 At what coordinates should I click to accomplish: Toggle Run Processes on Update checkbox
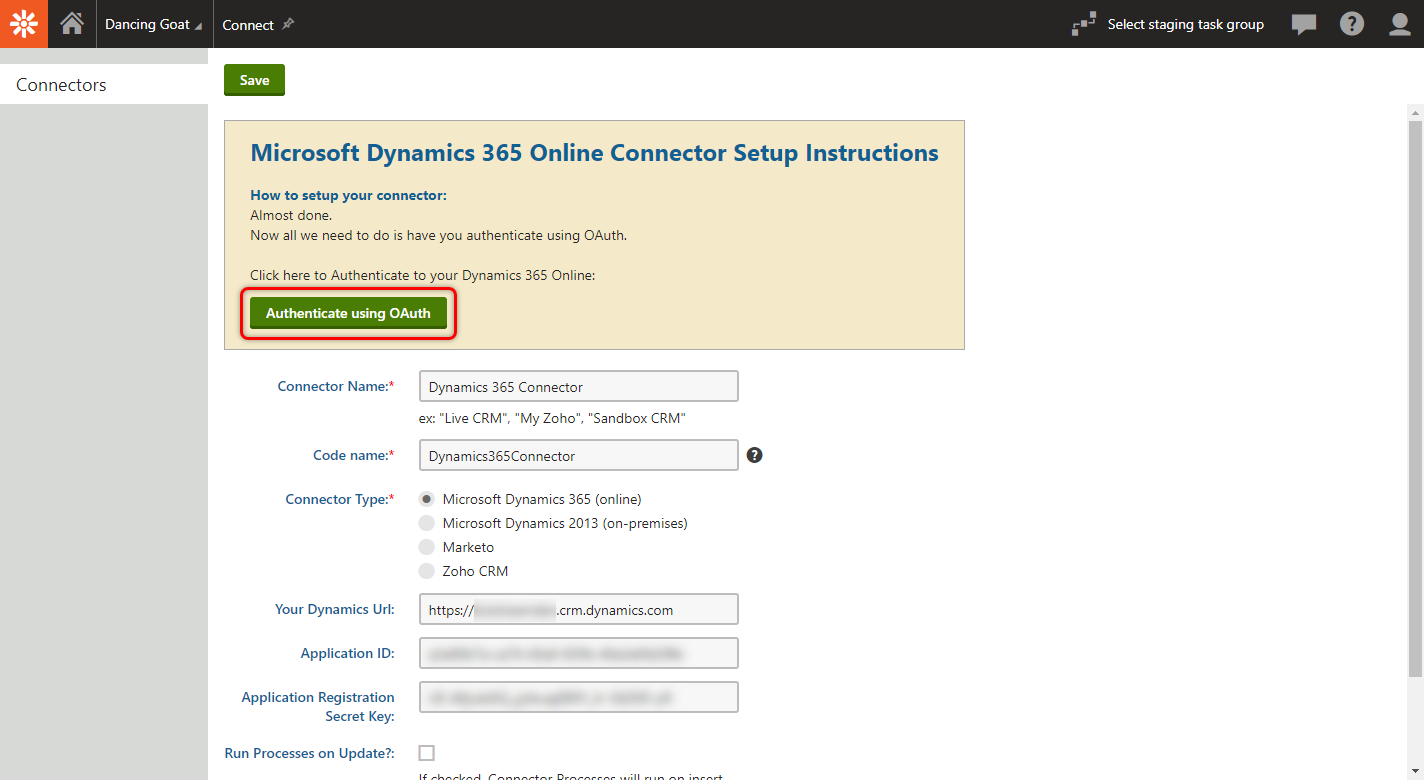point(427,753)
